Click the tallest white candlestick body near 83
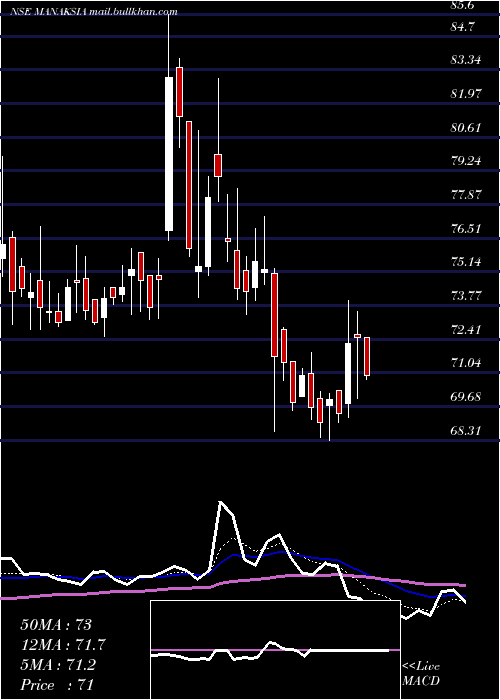 click(x=169, y=154)
